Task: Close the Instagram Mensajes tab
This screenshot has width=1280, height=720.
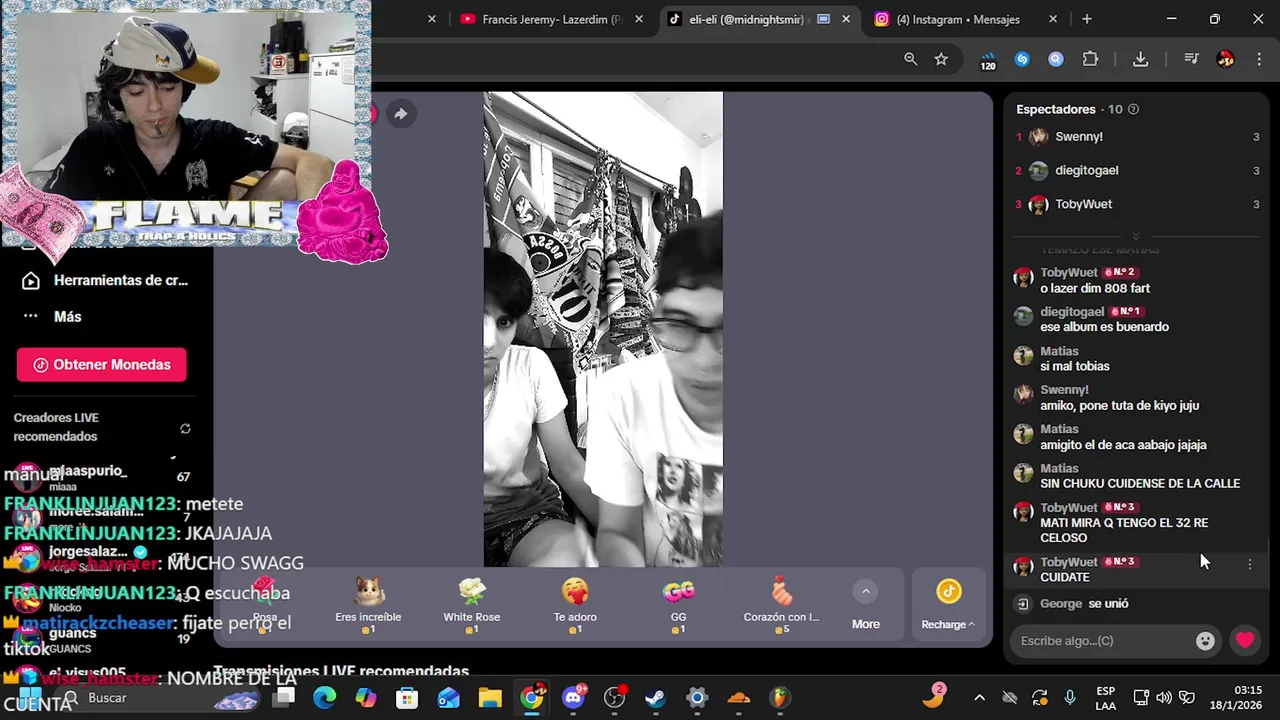Action: tap(1053, 19)
